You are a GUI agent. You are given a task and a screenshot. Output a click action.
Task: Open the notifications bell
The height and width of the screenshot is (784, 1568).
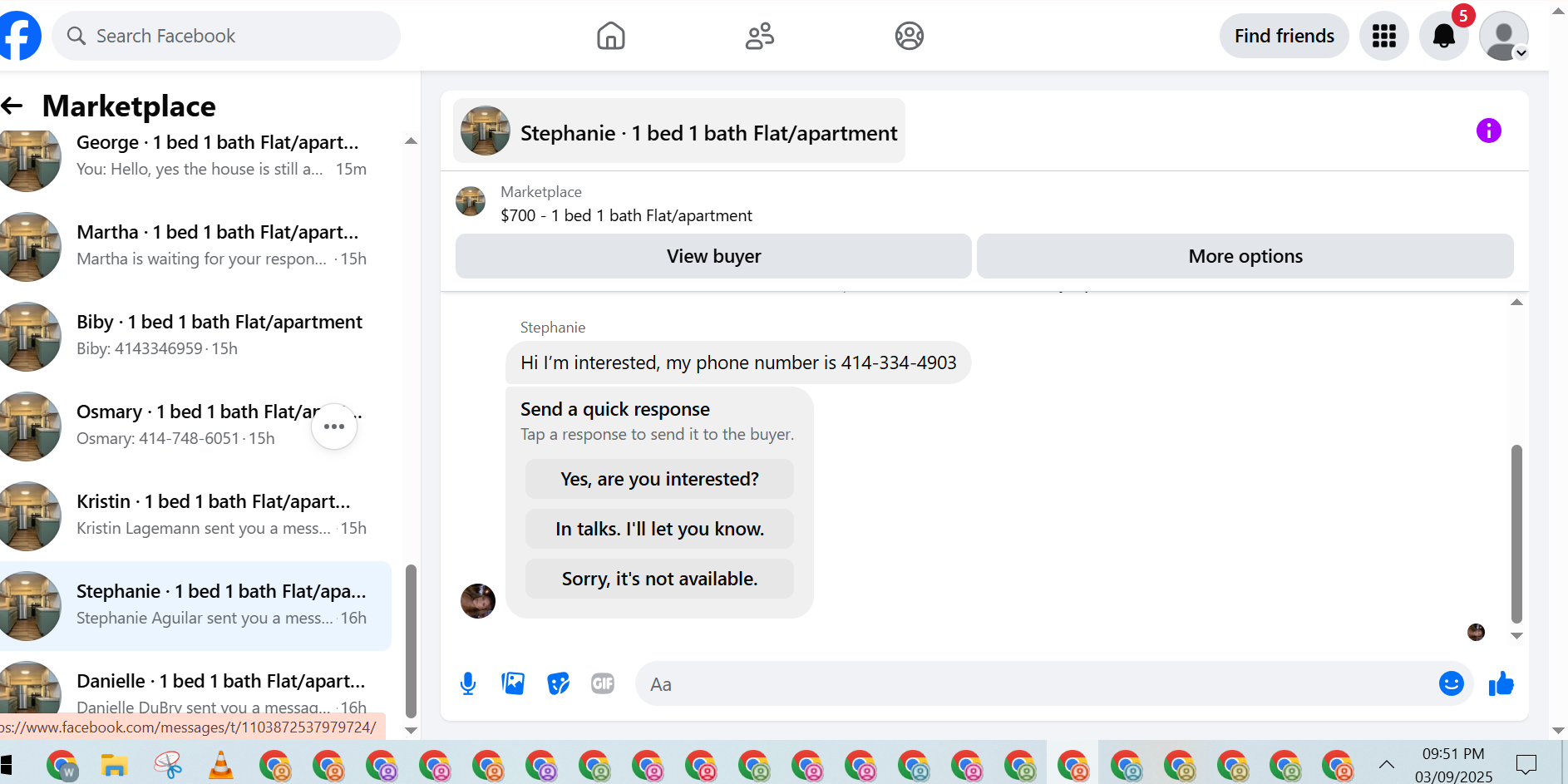(x=1444, y=36)
